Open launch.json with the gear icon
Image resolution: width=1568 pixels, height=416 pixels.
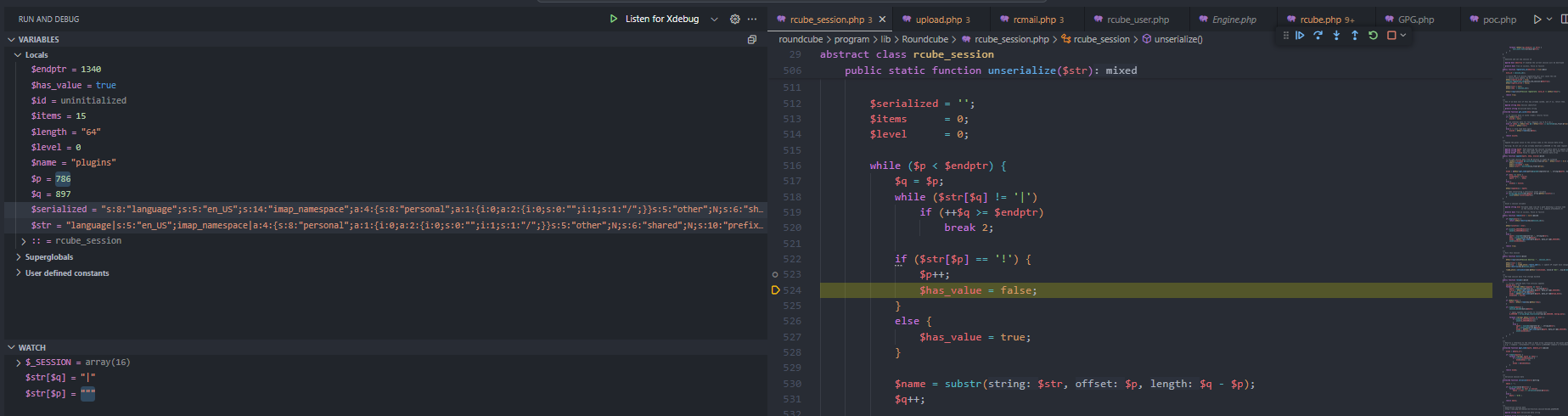pos(735,19)
